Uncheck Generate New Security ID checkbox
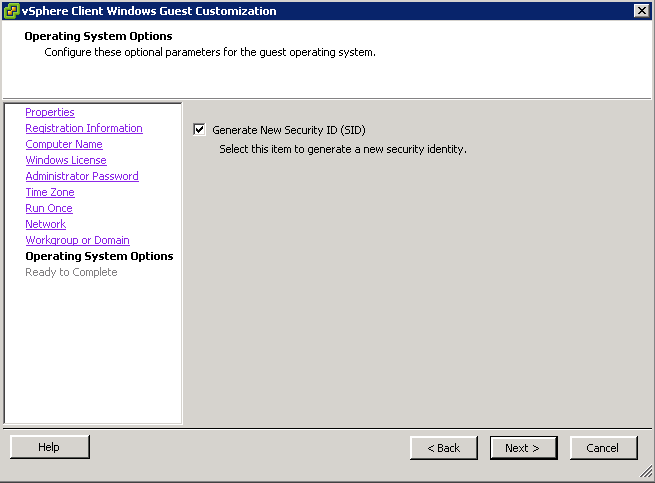Image resolution: width=655 pixels, height=483 pixels. (199, 130)
